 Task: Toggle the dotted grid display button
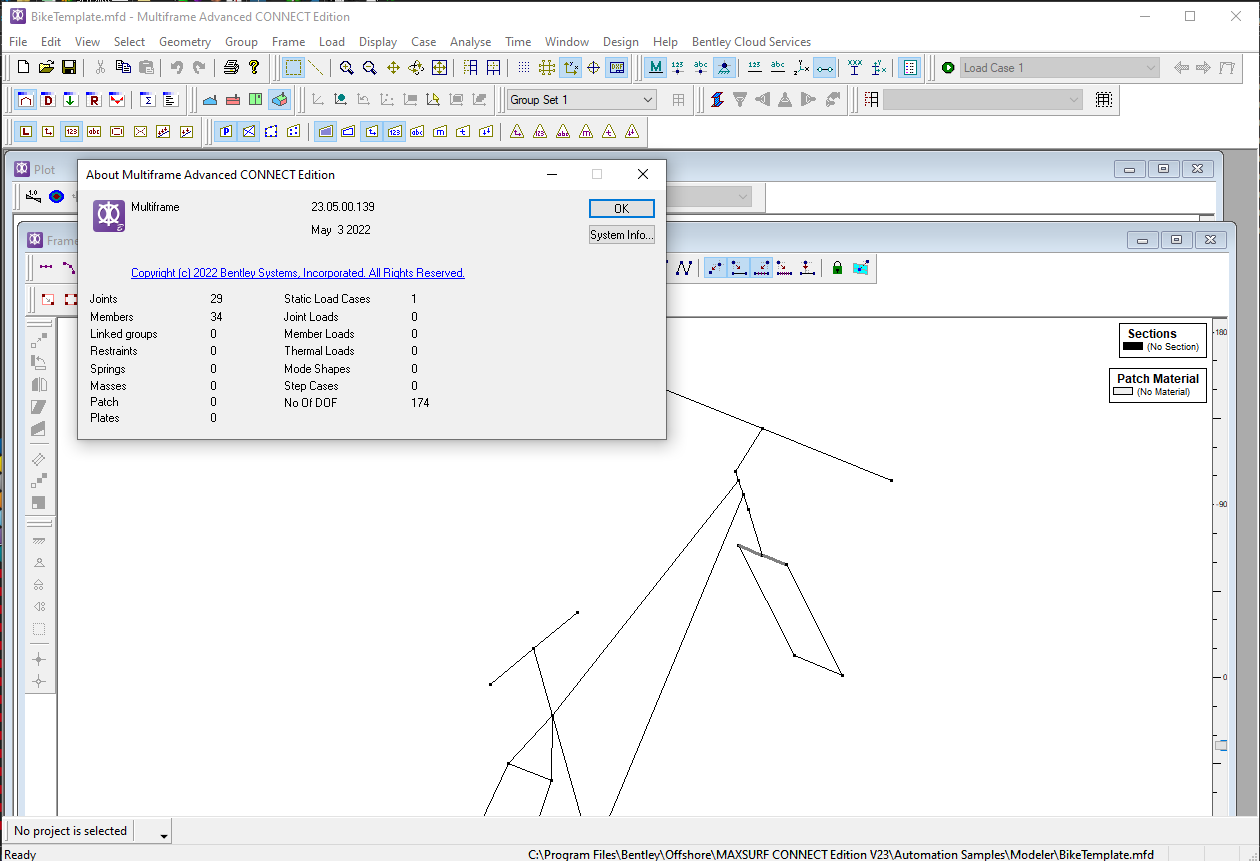coord(524,68)
